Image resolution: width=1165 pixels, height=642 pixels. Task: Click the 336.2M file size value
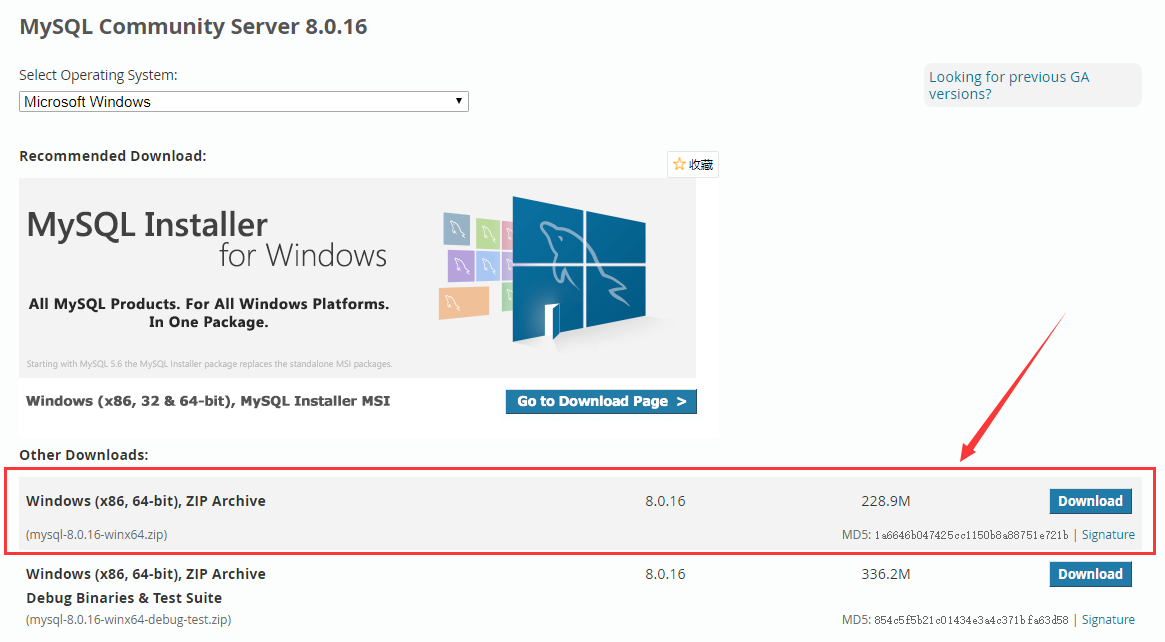tap(886, 574)
